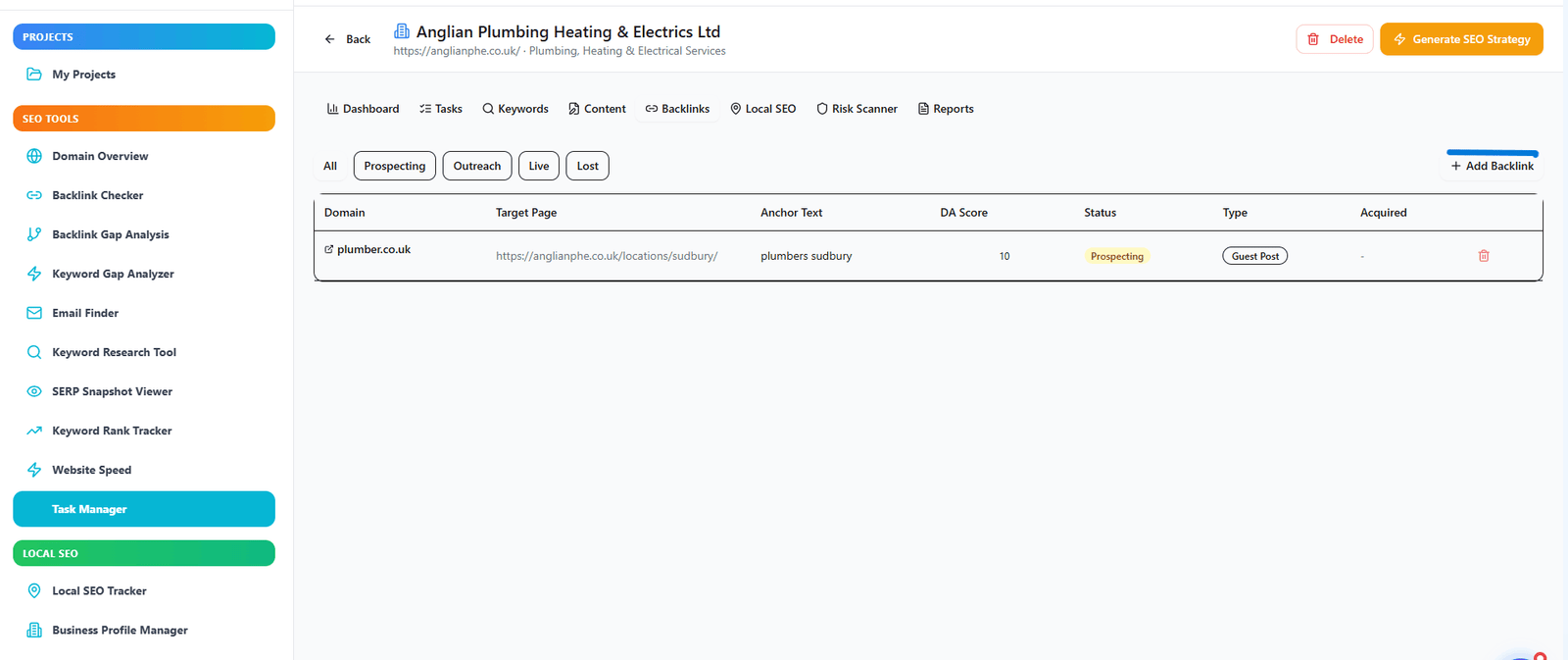Open the Content tab
This screenshot has height=660, width=1568.
click(x=597, y=109)
